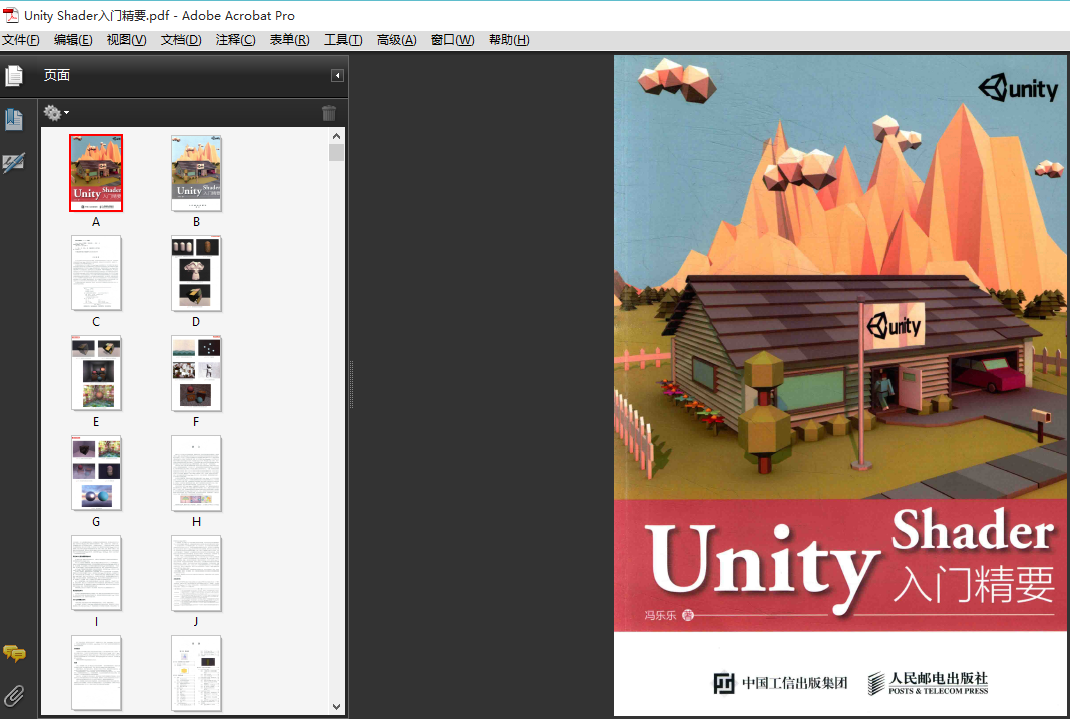
Task: Open the gear options dropdown
Action: coord(56,113)
